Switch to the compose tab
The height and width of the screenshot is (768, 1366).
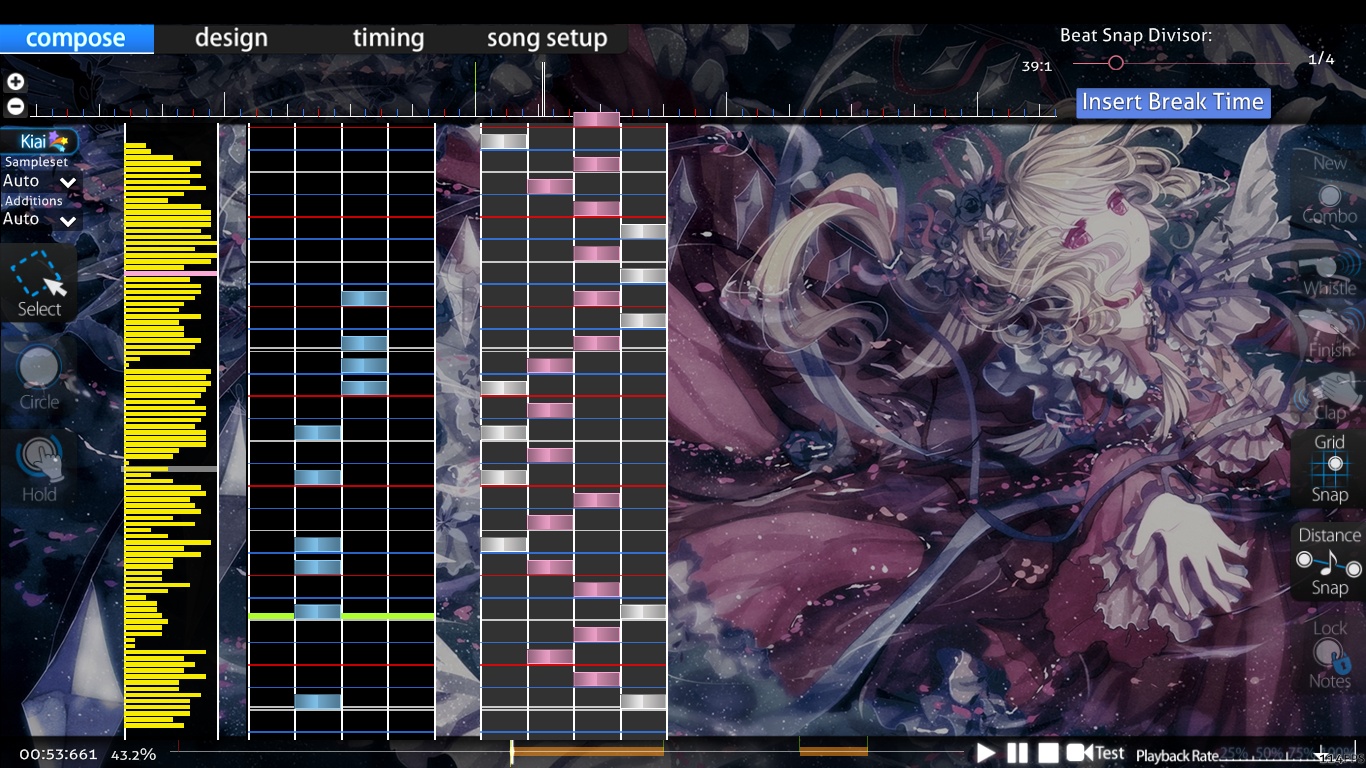(x=76, y=38)
